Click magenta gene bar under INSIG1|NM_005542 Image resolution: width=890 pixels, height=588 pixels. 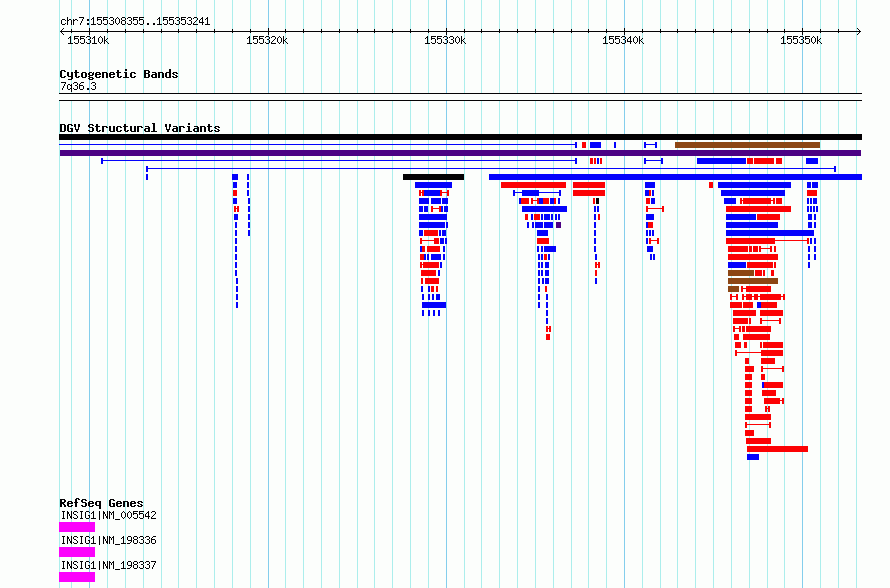pyautogui.click(x=77, y=527)
